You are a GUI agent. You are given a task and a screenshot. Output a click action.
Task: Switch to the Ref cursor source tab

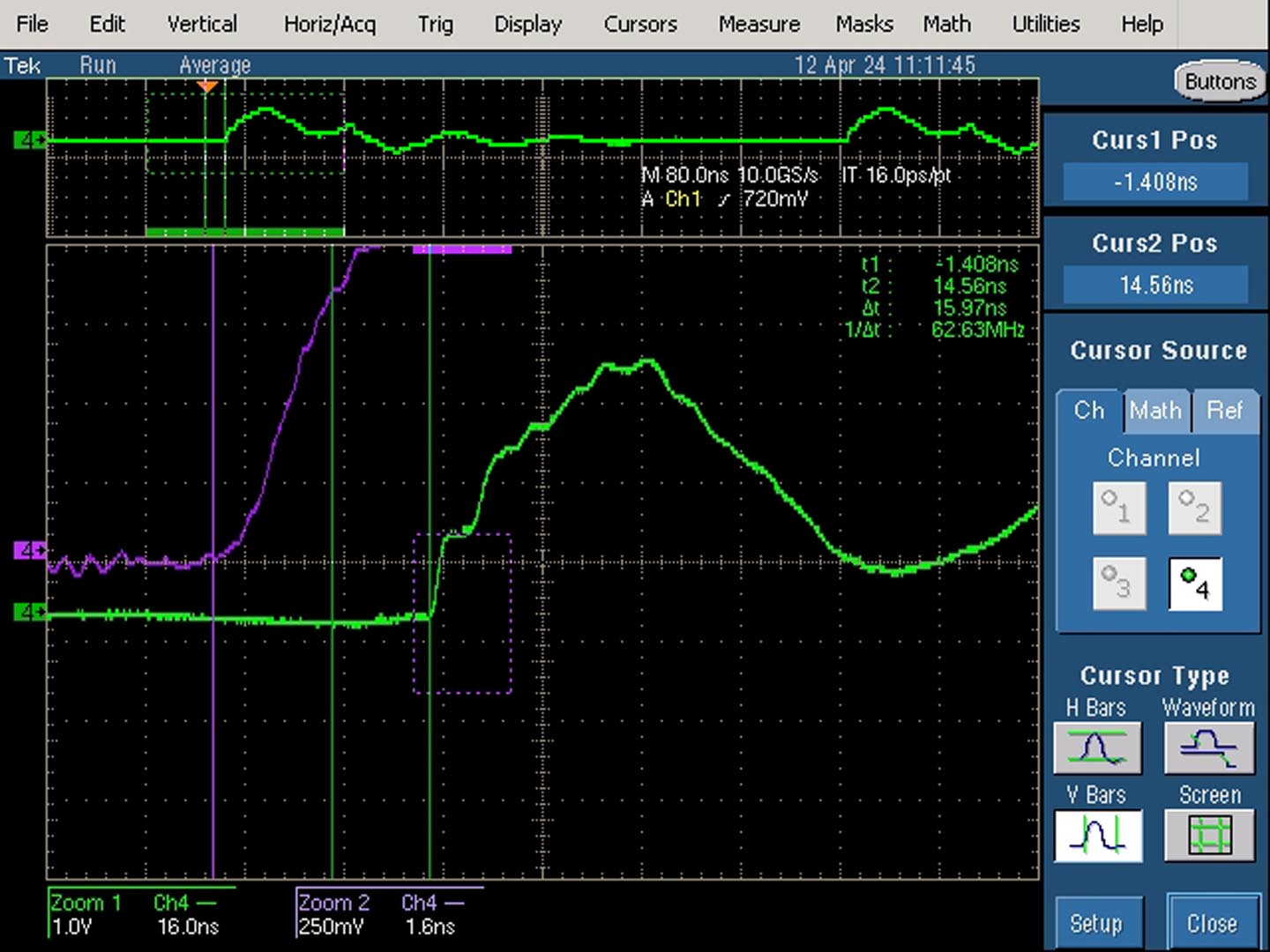point(1225,411)
